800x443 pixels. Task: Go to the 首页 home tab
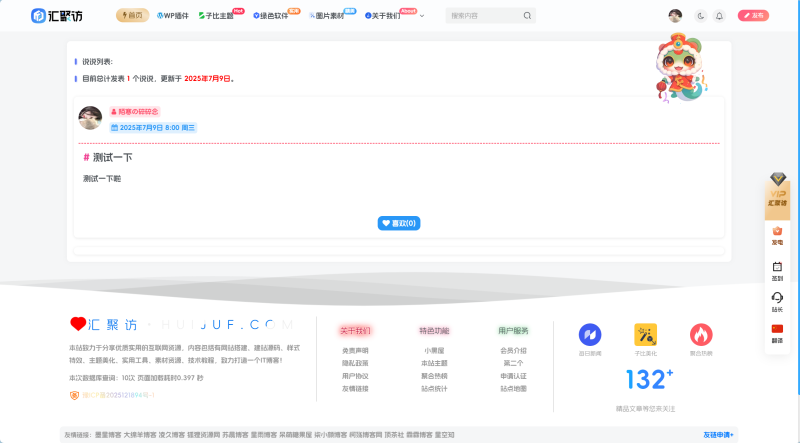133,16
